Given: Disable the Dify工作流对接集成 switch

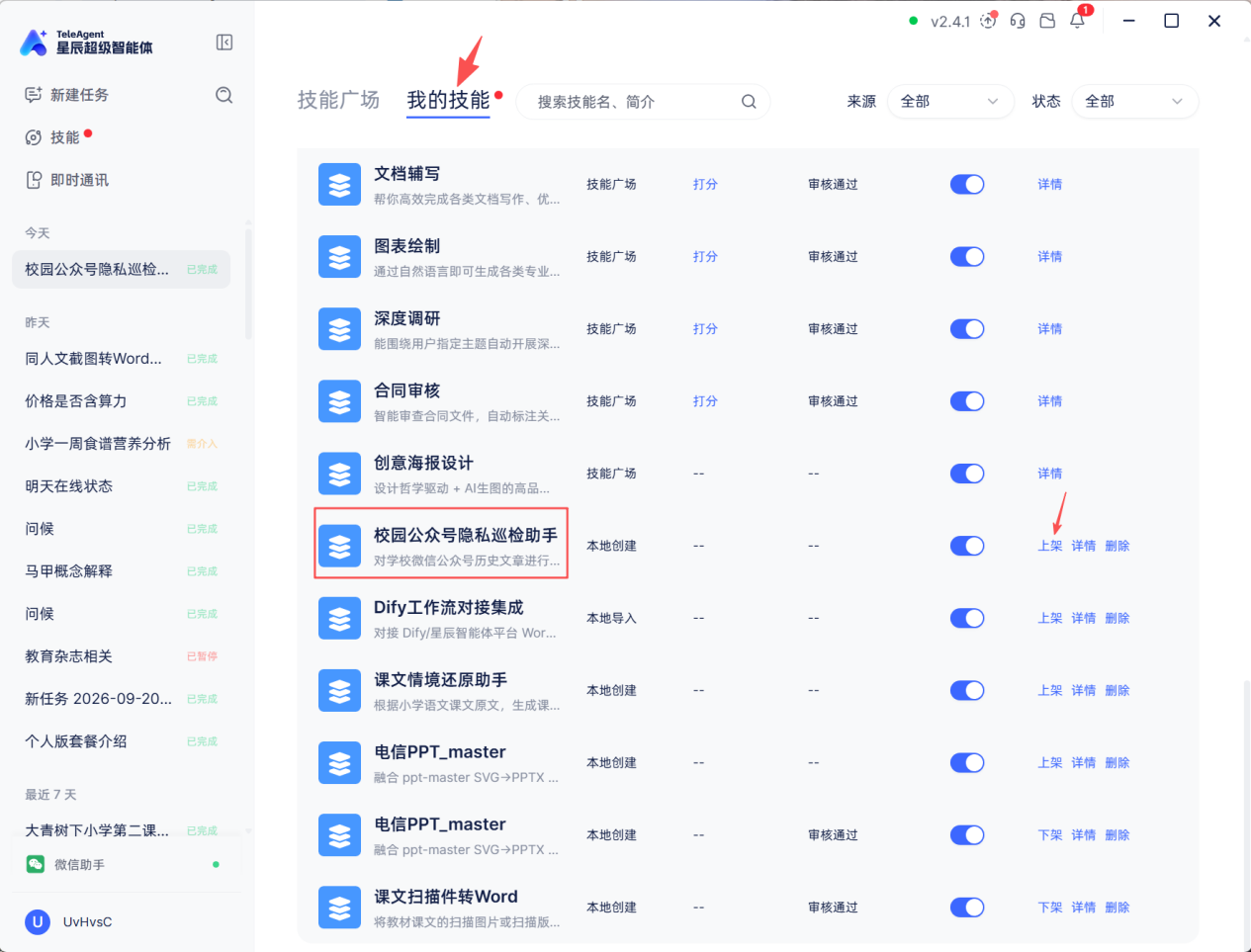Looking at the screenshot, I should tap(967, 618).
